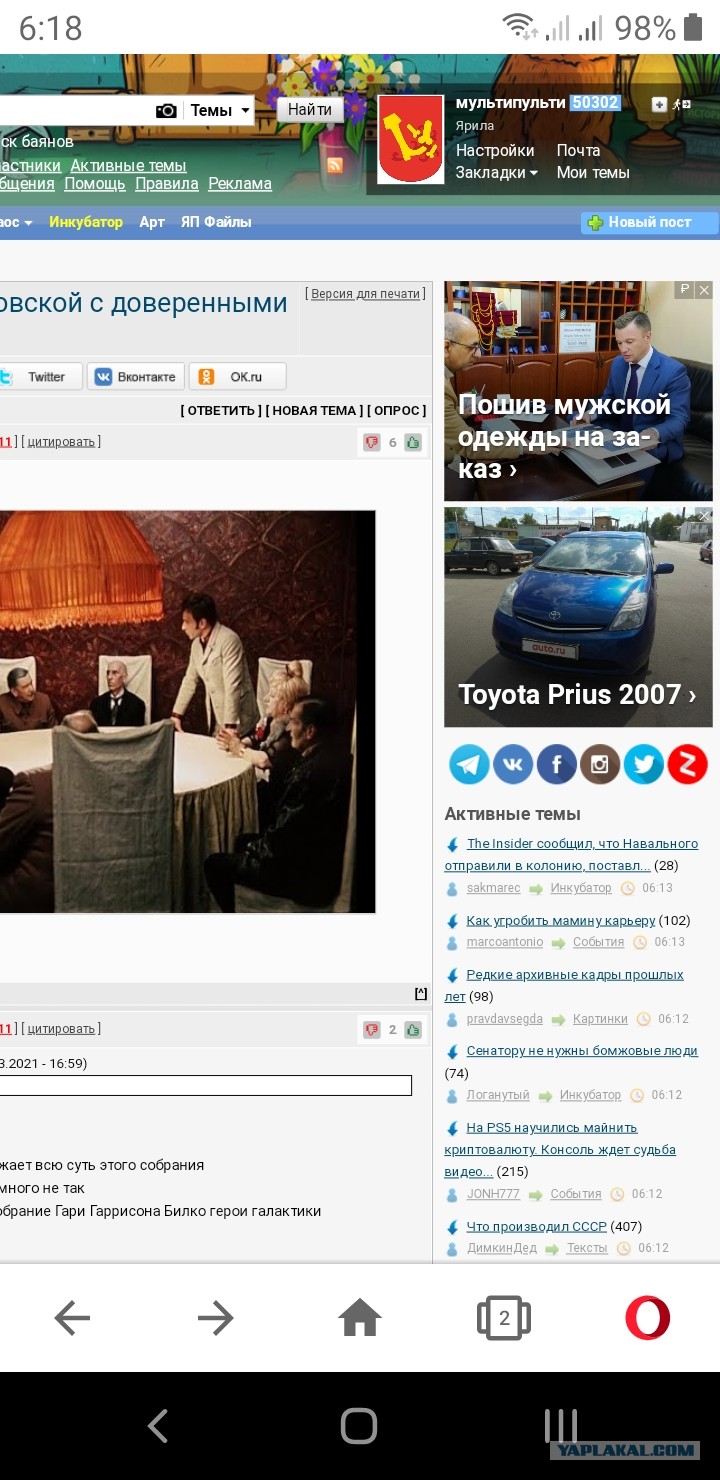Upvote the first post with thumbs up

[x=413, y=442]
